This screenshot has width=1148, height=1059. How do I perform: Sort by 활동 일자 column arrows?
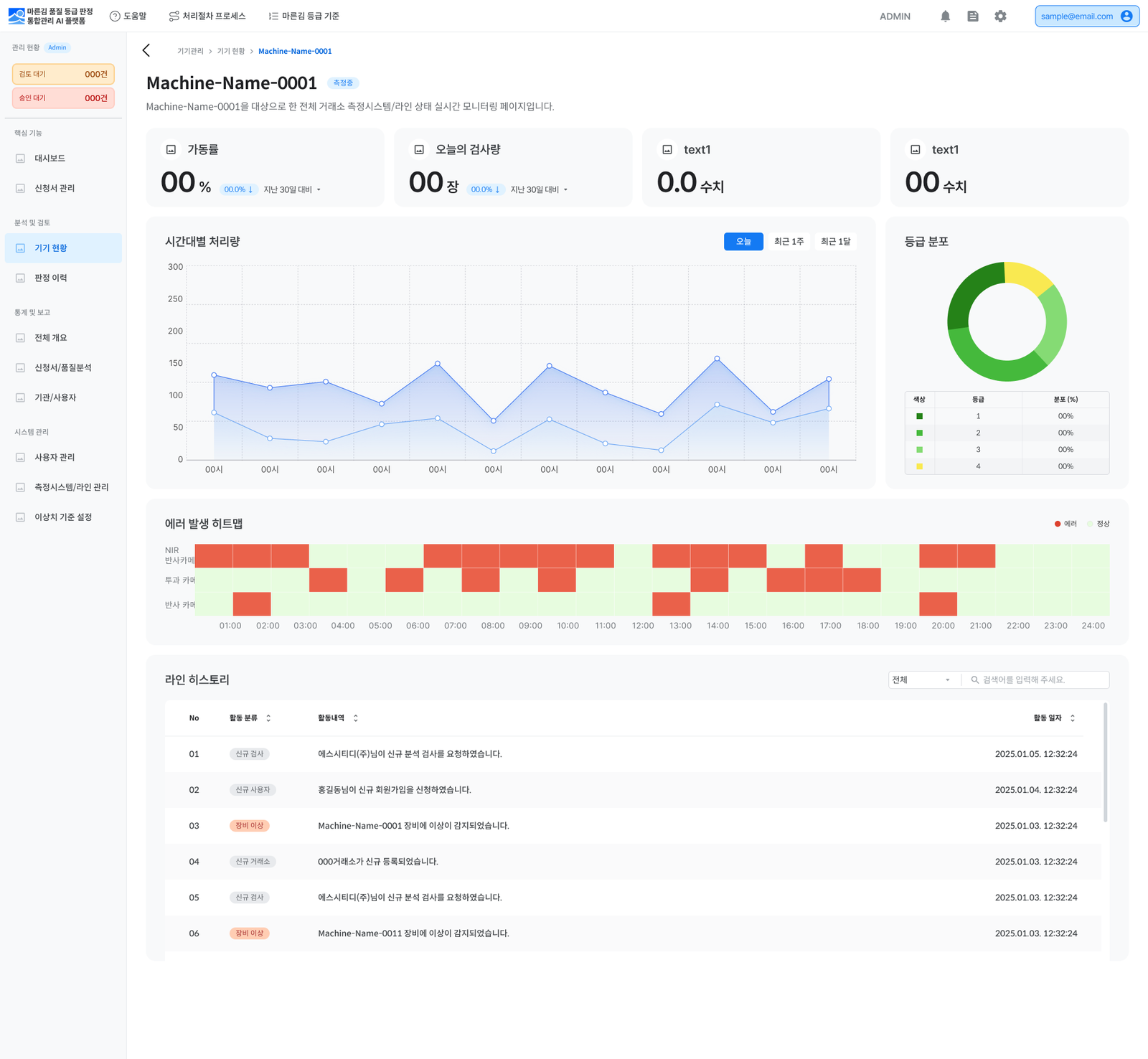pyautogui.click(x=1072, y=718)
